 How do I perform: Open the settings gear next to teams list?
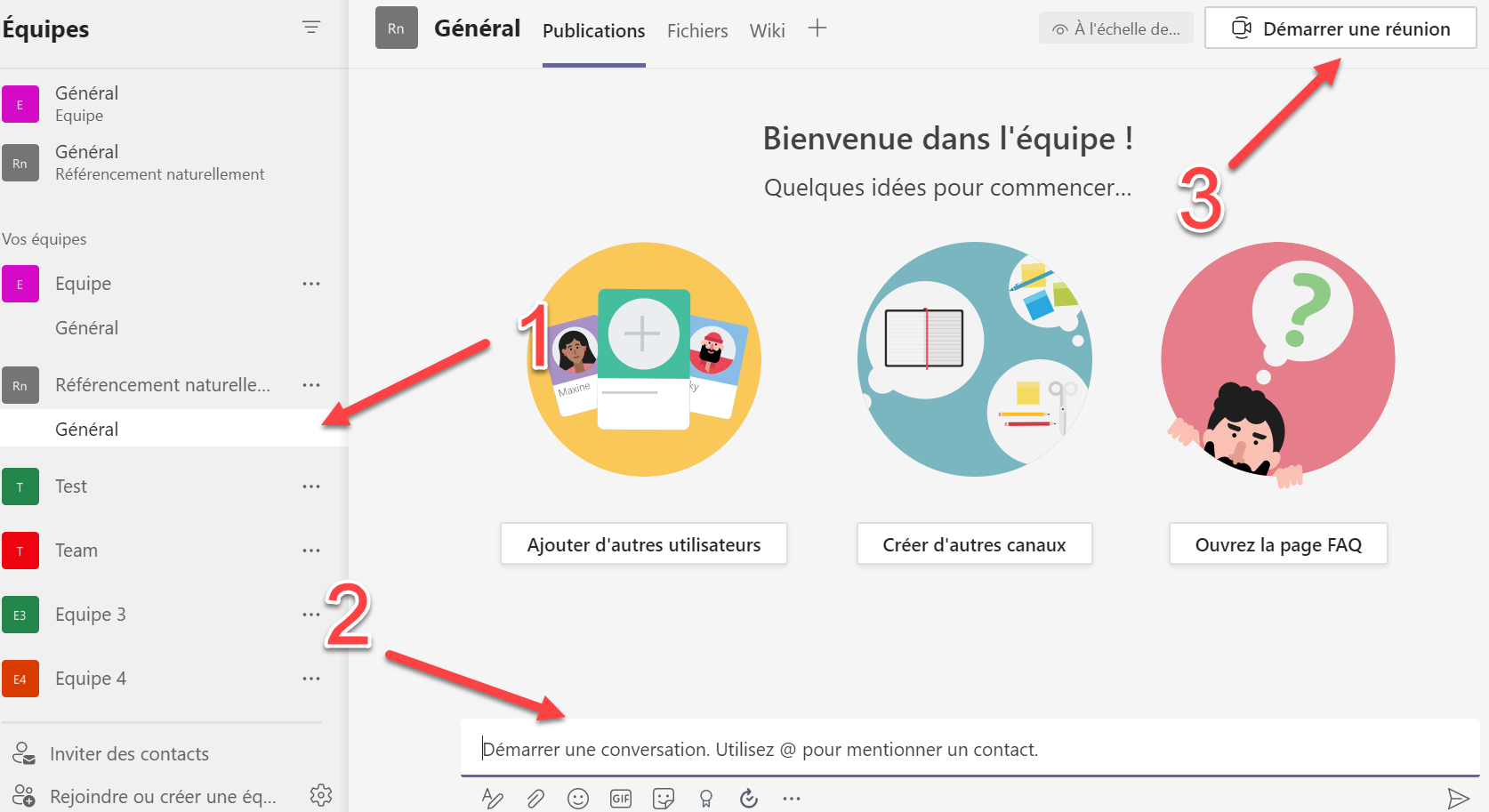pyautogui.click(x=321, y=794)
